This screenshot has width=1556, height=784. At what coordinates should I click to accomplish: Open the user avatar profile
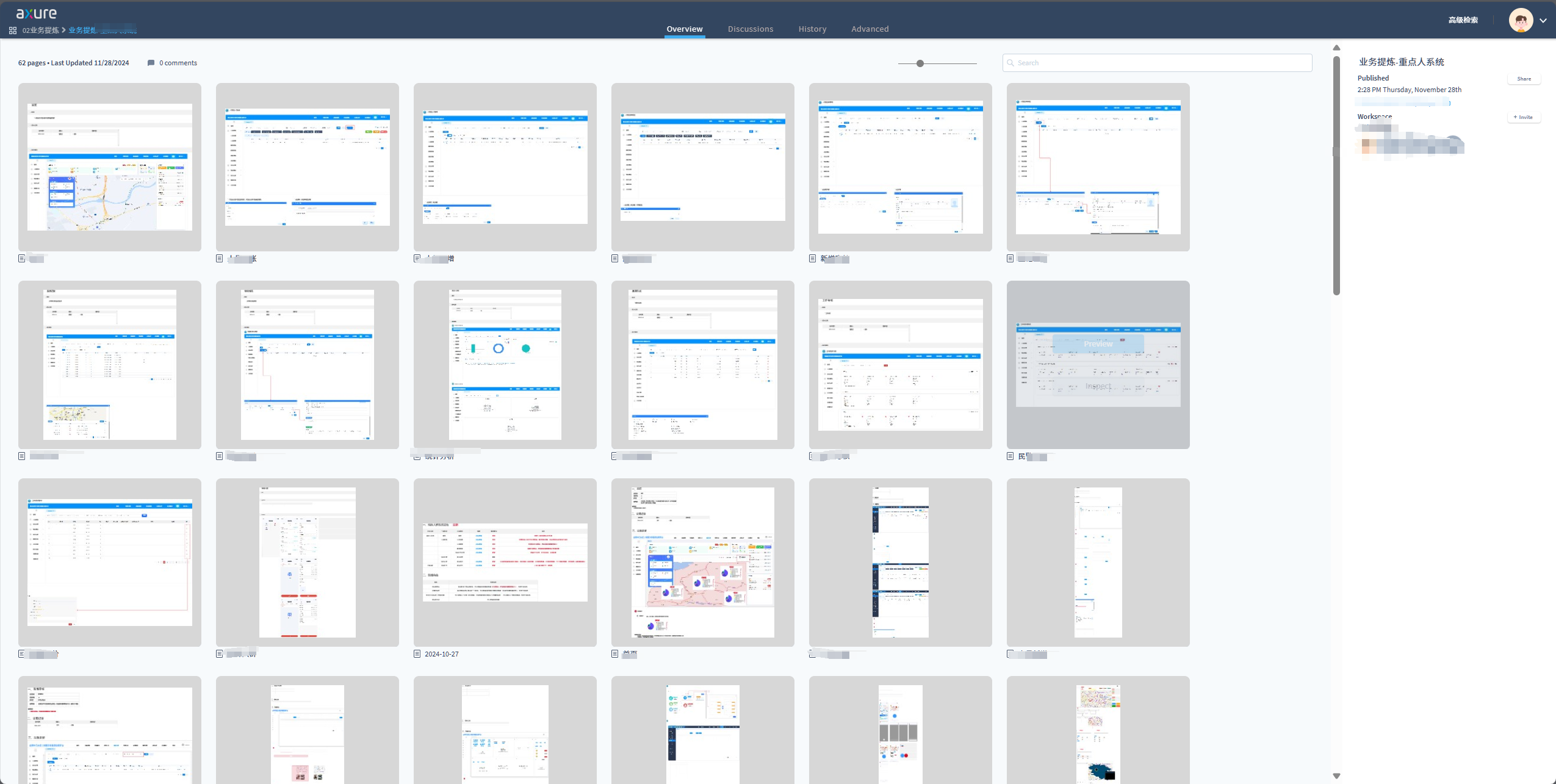(1521, 20)
